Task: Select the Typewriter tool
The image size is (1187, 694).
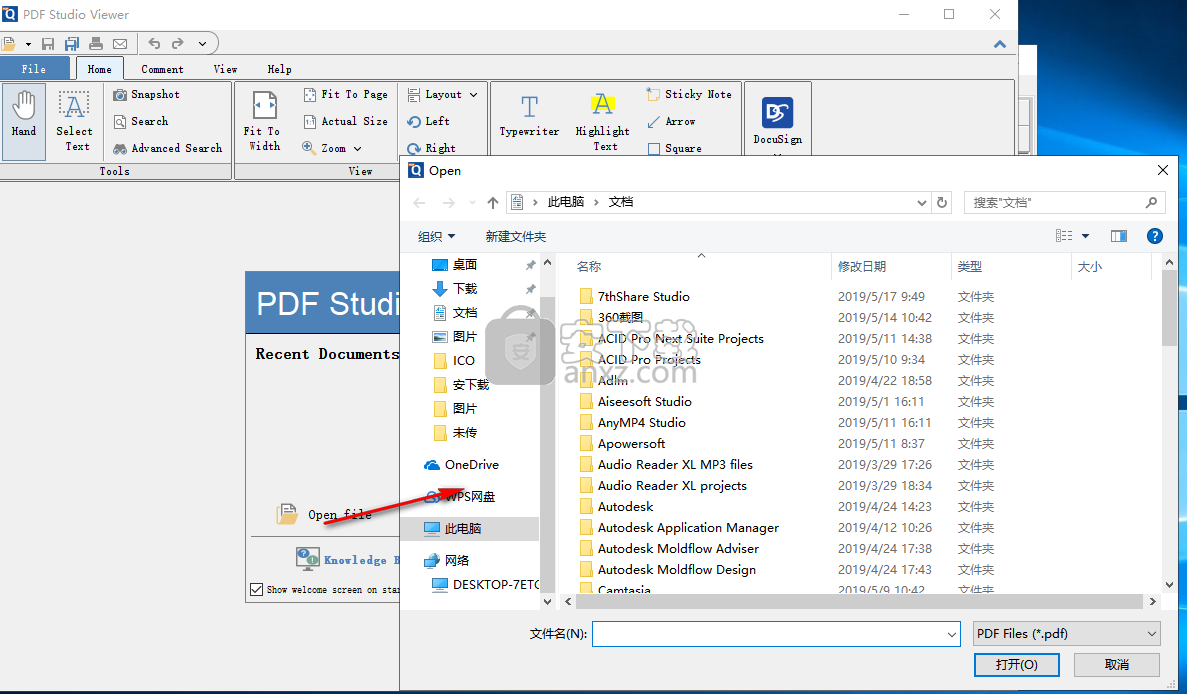Action: point(529,116)
